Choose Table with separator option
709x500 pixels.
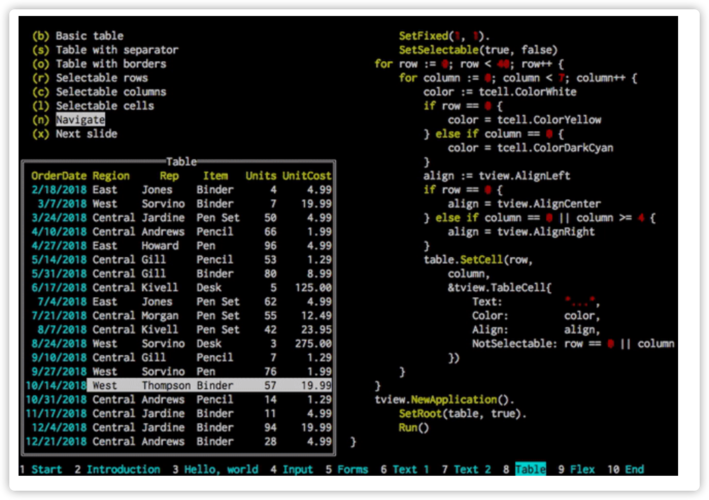[x=116, y=49]
